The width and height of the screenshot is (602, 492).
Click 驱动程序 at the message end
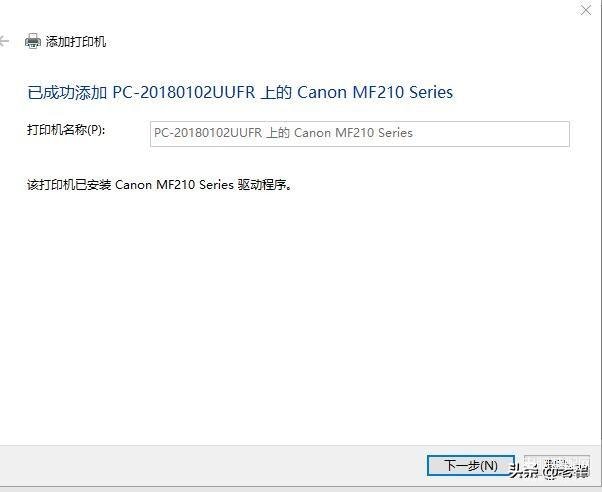click(262, 185)
